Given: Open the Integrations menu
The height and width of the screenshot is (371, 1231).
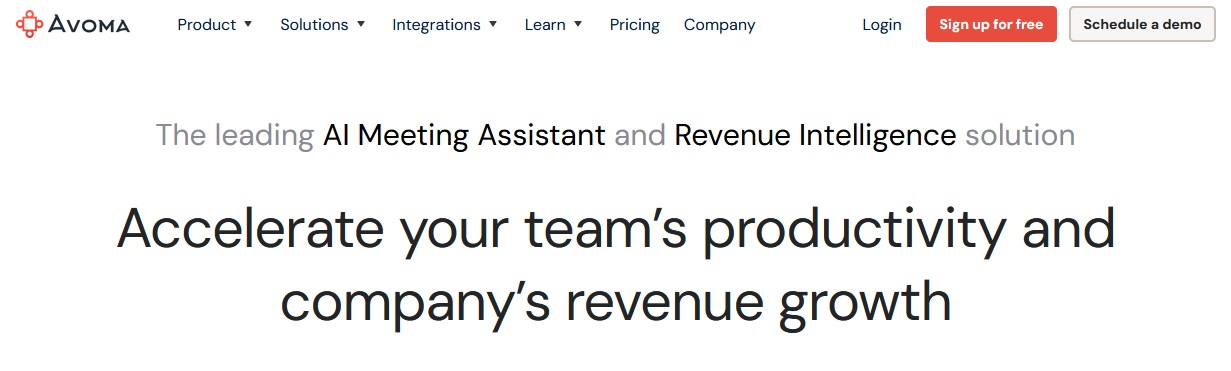Looking at the screenshot, I should pos(436,25).
